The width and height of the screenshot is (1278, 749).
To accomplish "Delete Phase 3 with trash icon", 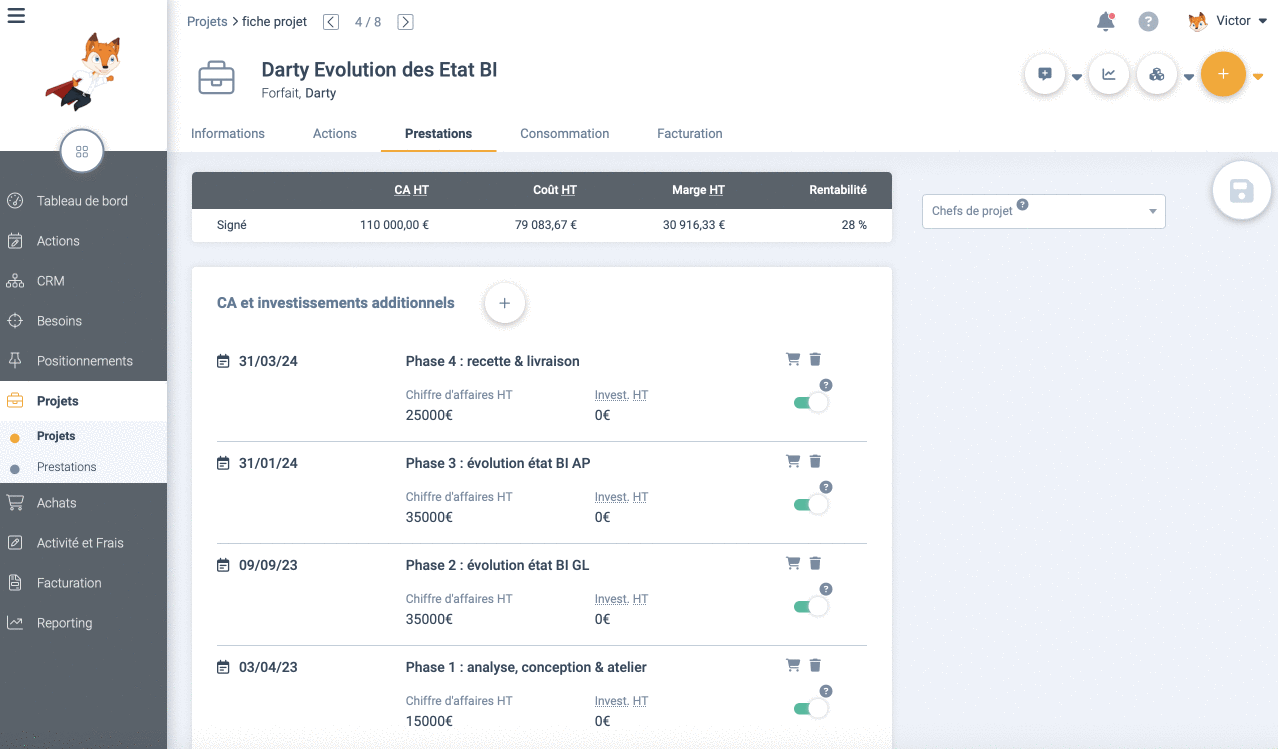I will coord(815,461).
